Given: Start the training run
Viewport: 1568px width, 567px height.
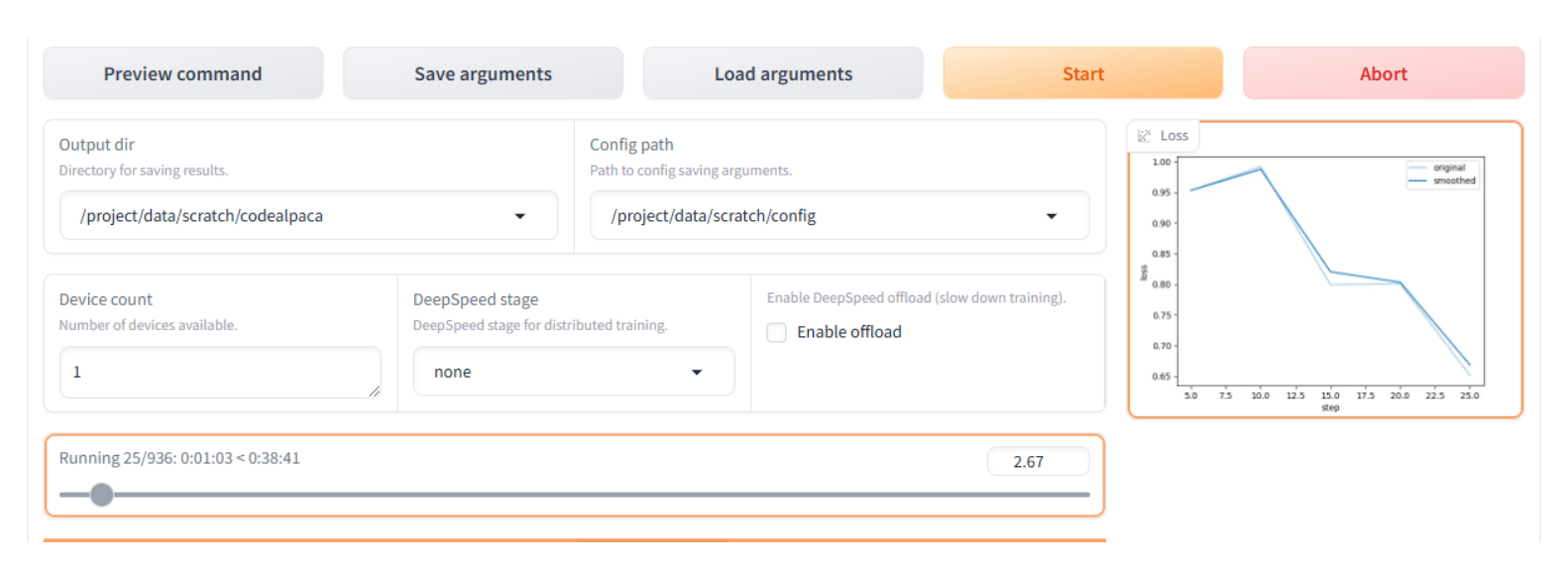Looking at the screenshot, I should tap(1082, 74).
